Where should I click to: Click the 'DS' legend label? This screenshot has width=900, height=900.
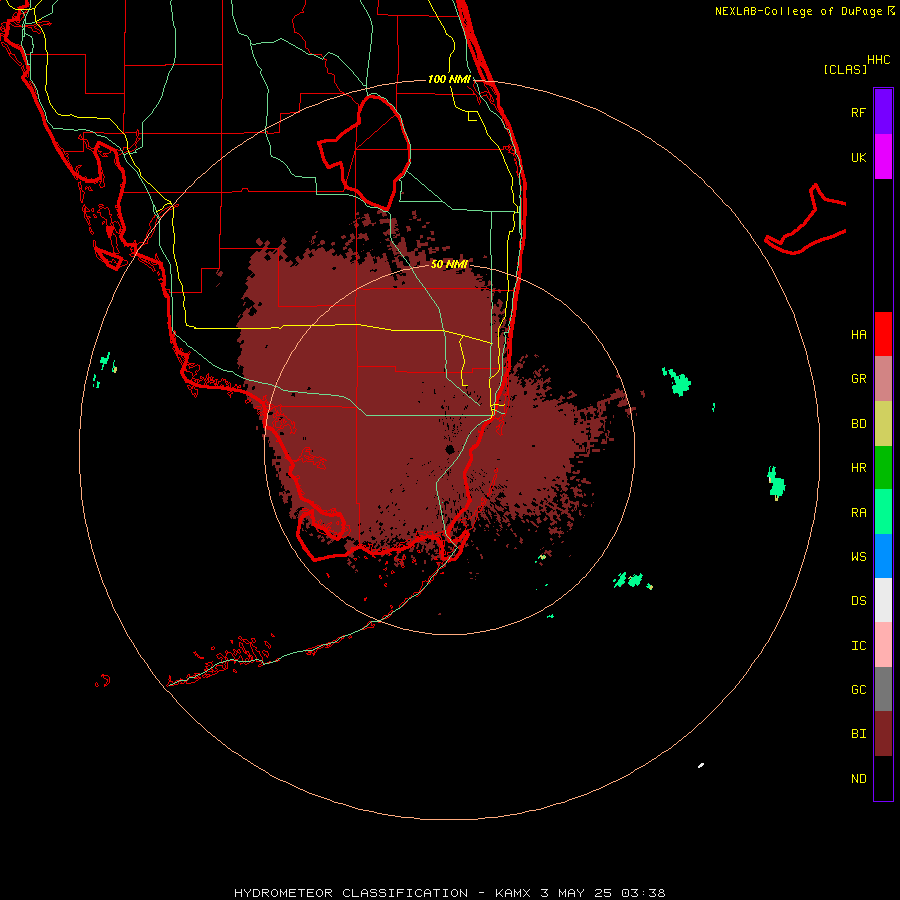pyautogui.click(x=859, y=601)
